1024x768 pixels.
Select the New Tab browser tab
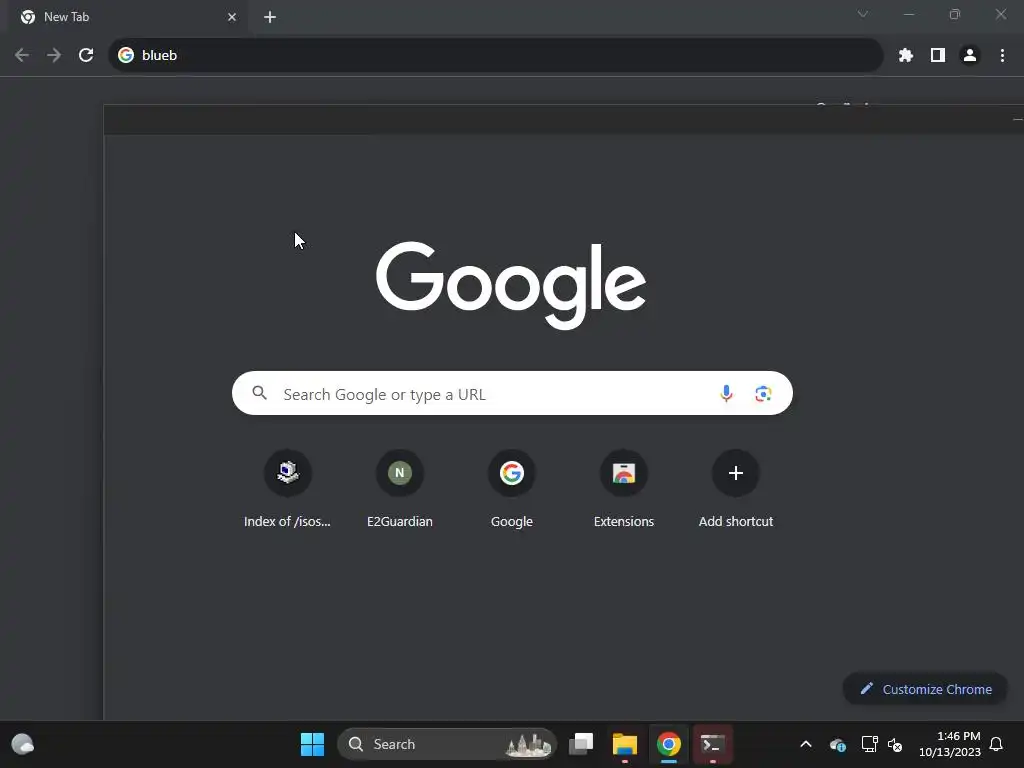pyautogui.click(x=128, y=17)
